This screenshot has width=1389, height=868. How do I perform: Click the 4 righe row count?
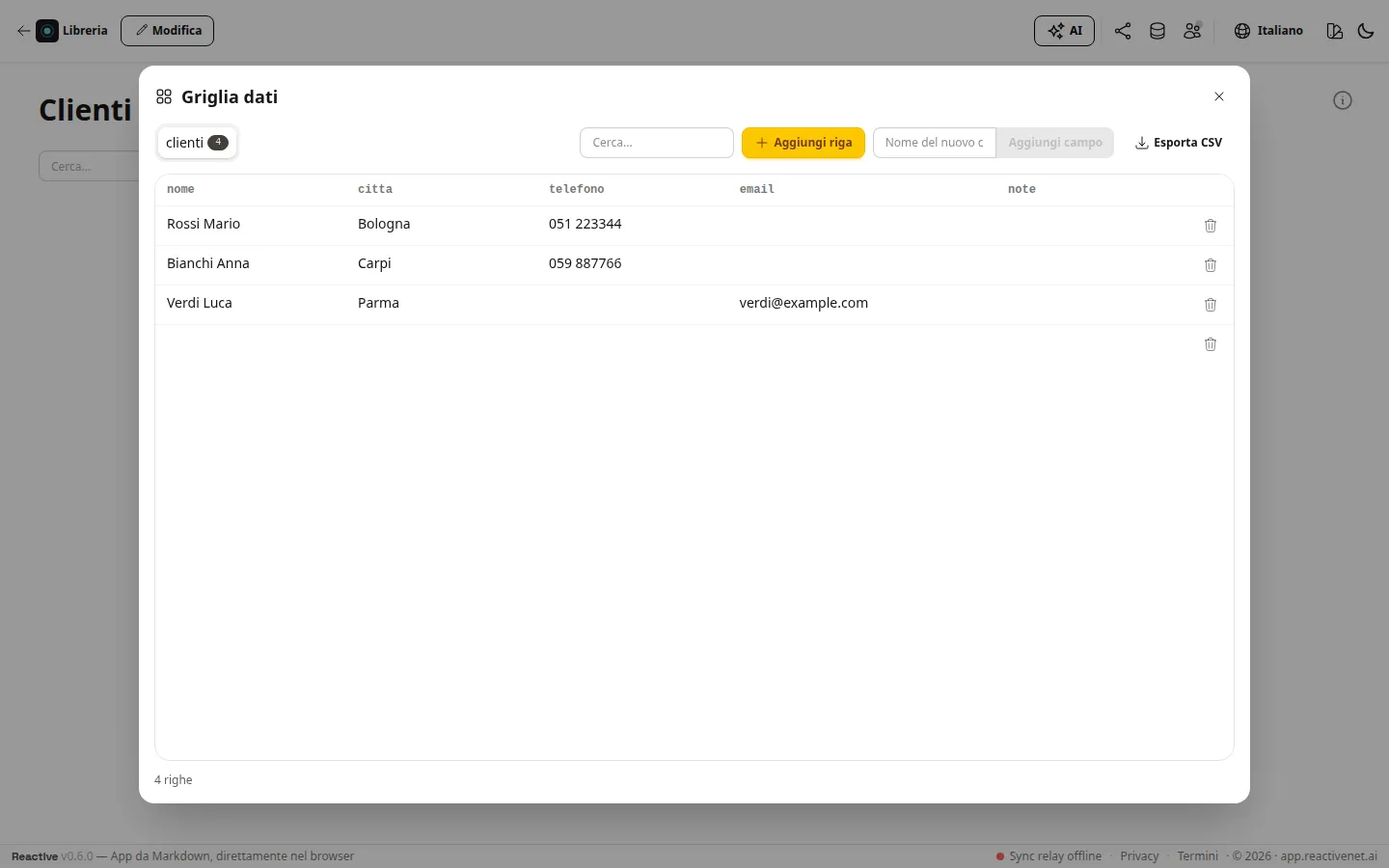coord(174,780)
